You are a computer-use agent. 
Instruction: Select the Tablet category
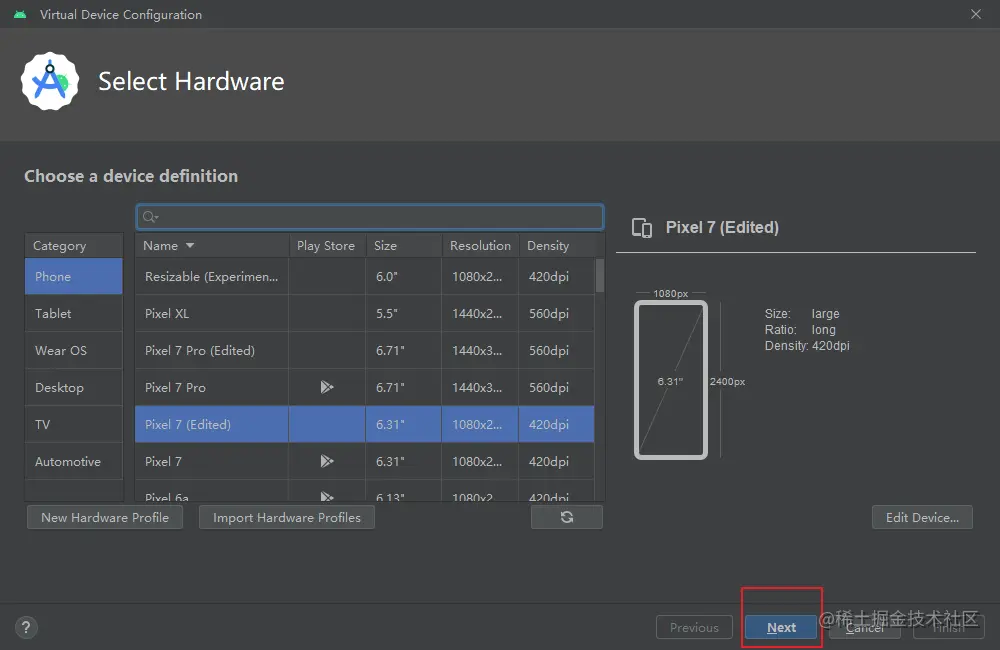[73, 313]
